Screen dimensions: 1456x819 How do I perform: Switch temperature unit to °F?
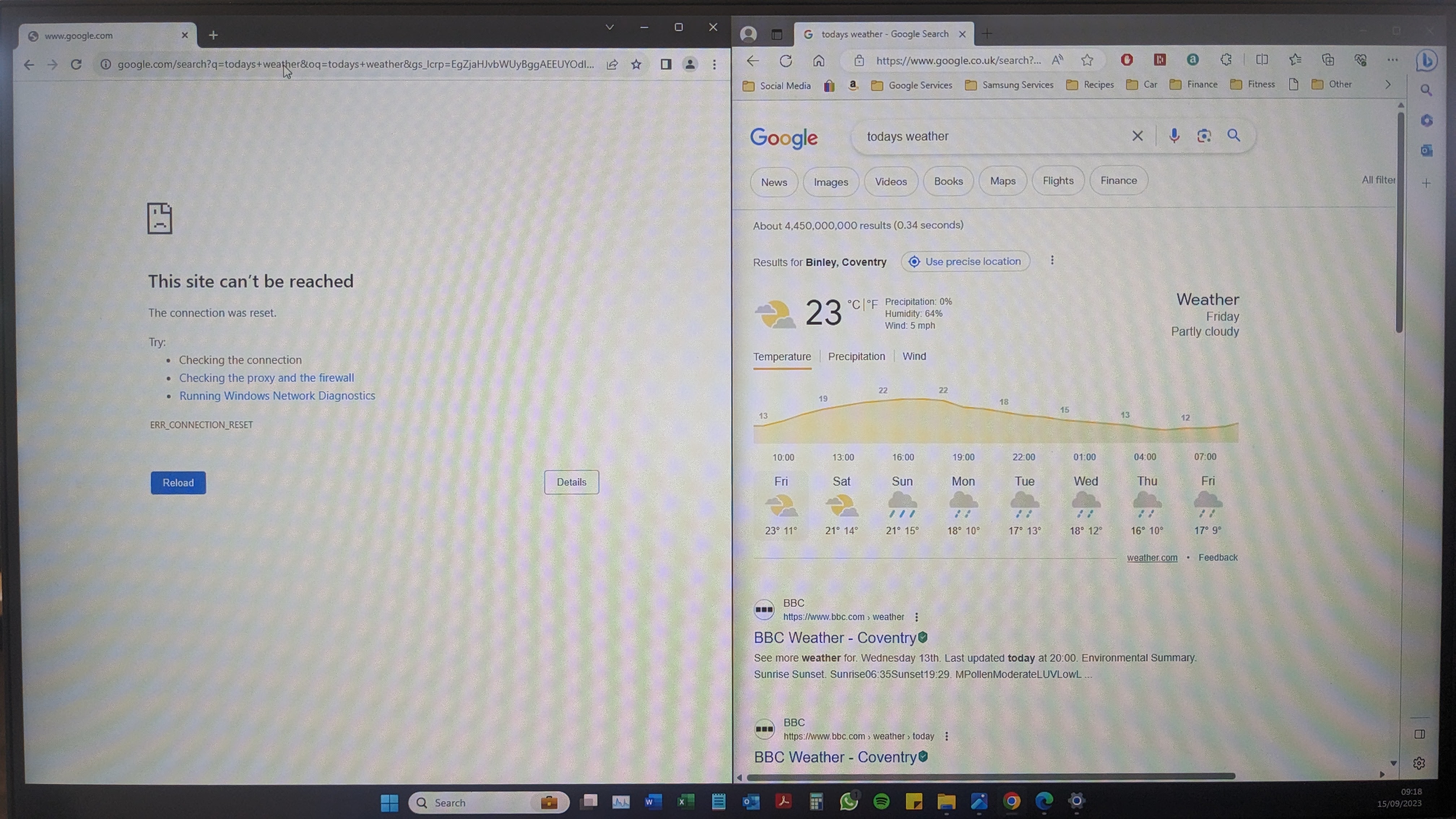pos(872,305)
